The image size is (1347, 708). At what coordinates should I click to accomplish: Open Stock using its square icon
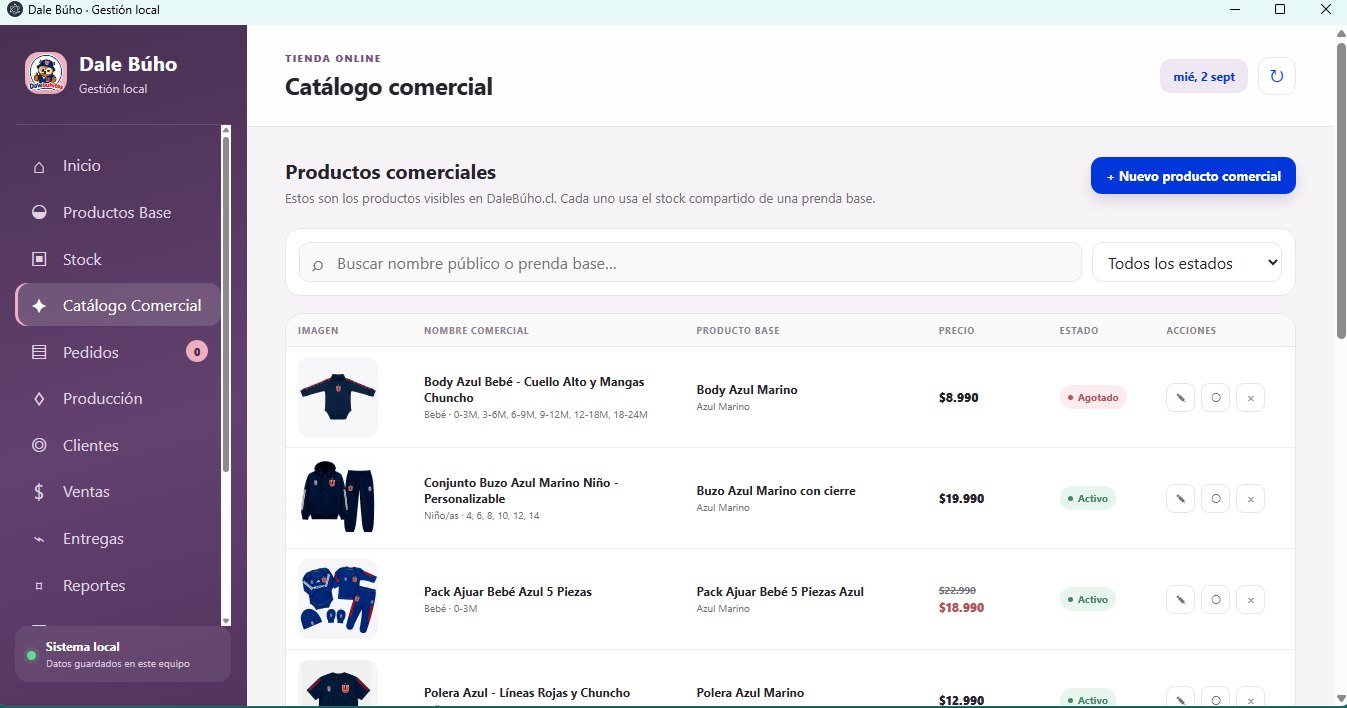point(39,259)
